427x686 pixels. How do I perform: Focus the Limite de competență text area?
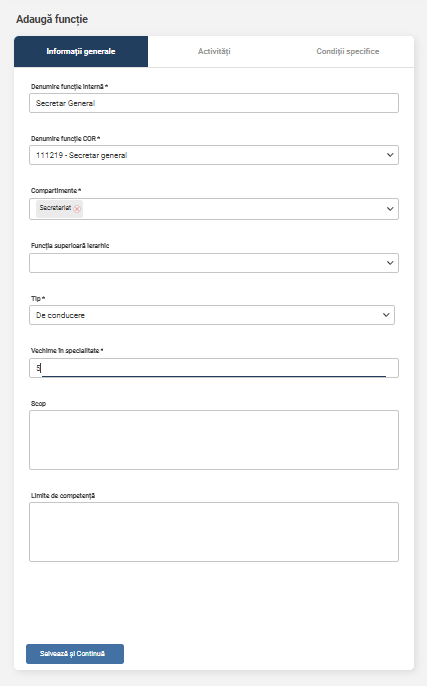pos(214,532)
